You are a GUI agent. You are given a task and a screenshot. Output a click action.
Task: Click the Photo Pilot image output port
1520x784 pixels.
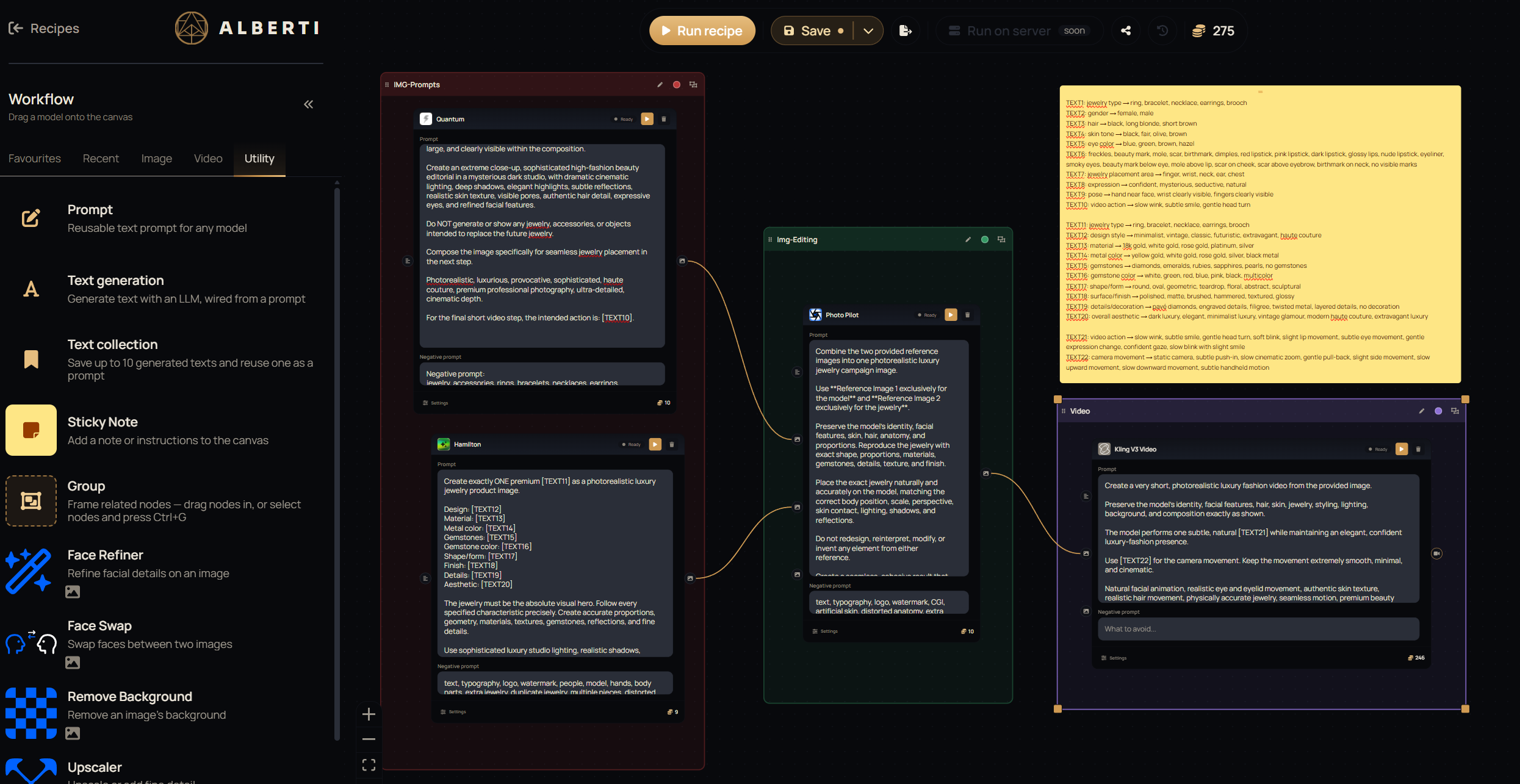click(x=985, y=473)
